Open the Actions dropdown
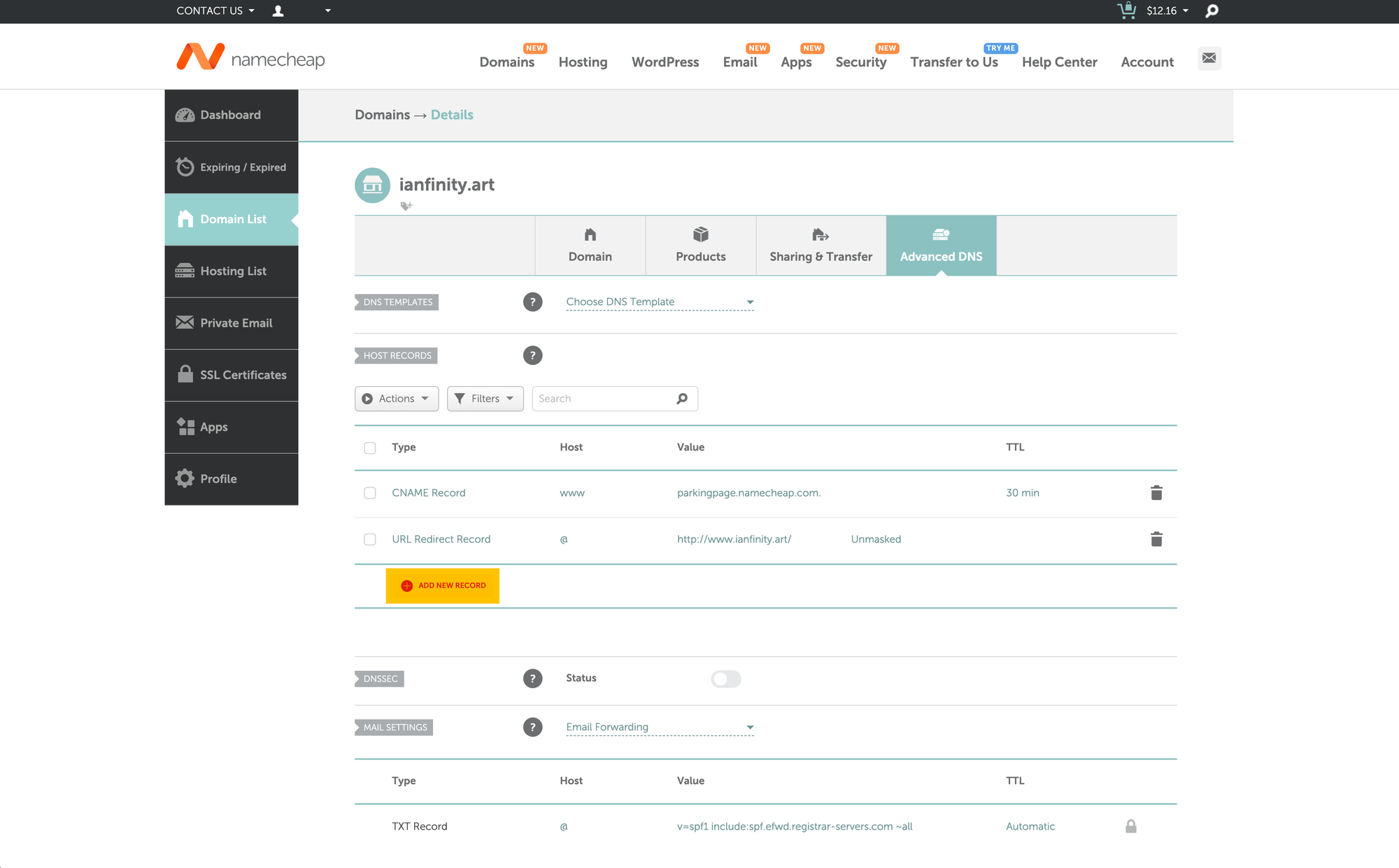This screenshot has width=1399, height=868. pos(397,399)
